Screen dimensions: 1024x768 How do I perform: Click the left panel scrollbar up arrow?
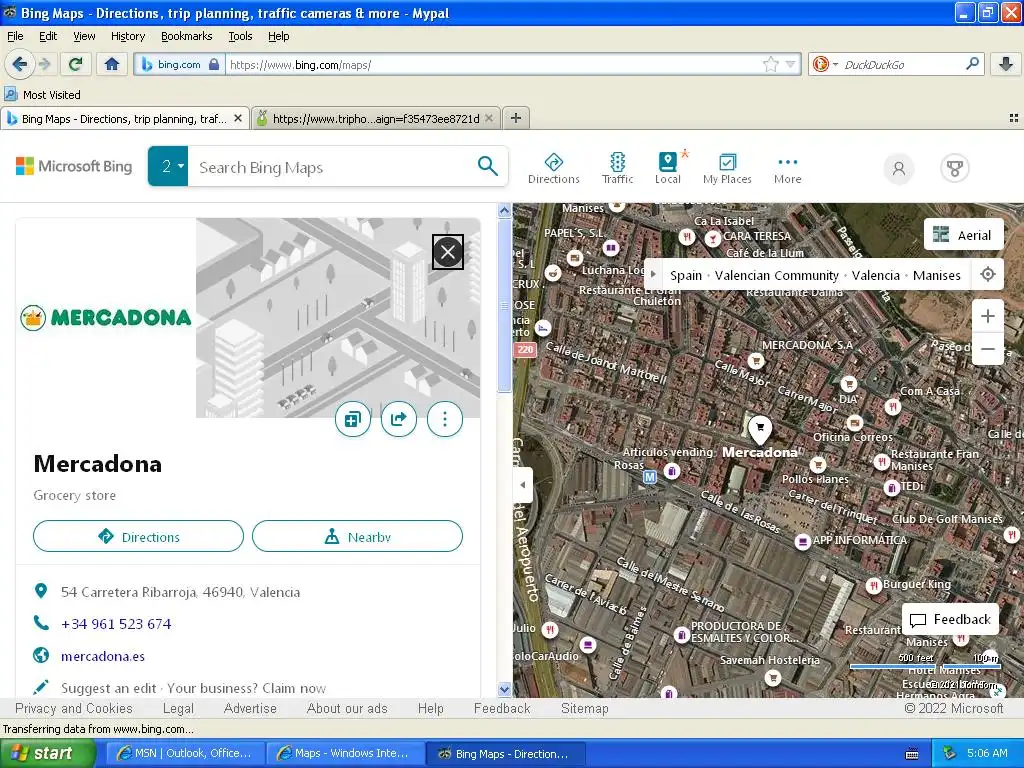click(504, 210)
